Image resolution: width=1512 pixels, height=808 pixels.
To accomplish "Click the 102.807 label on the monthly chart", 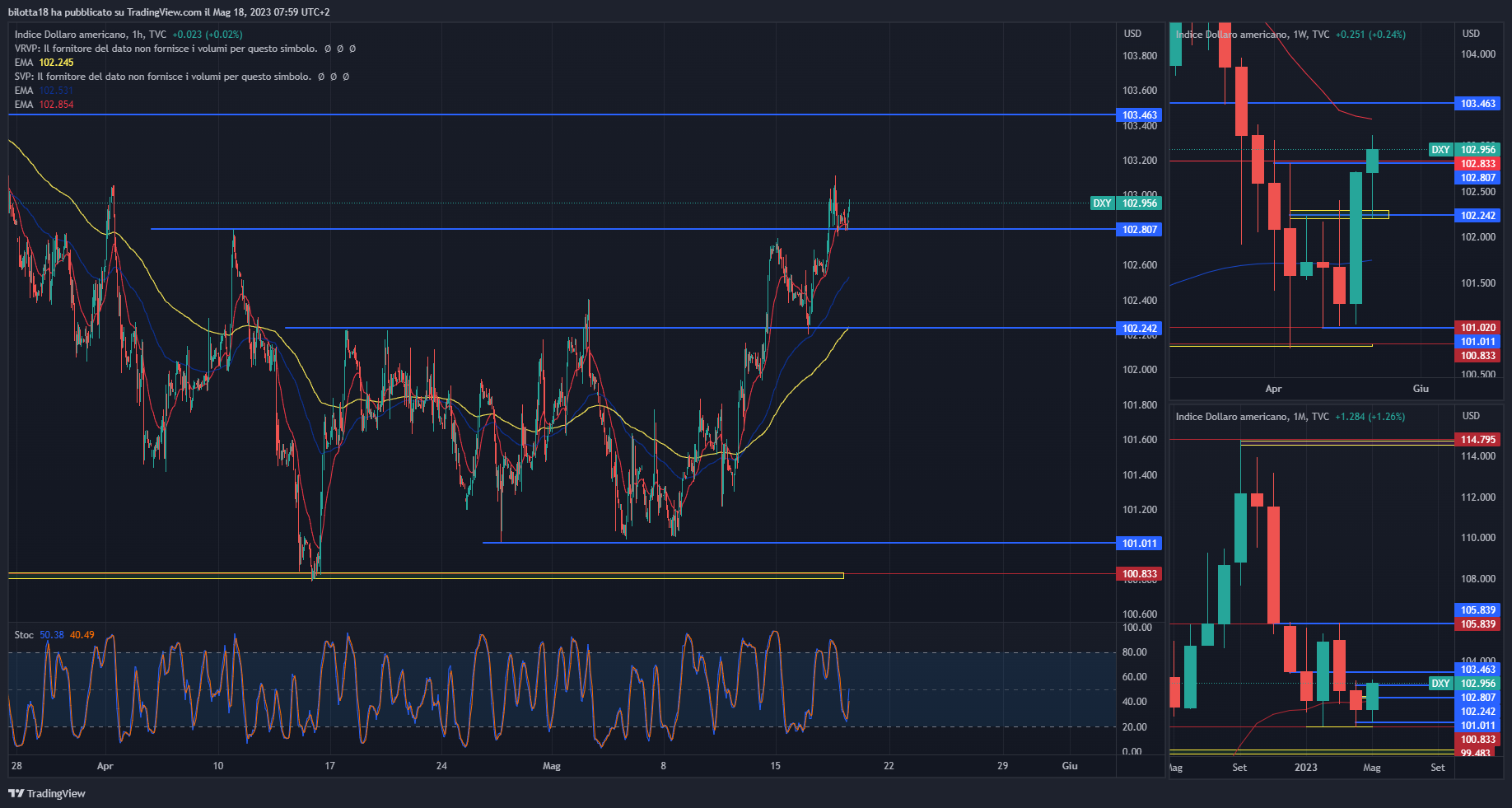I will pyautogui.click(x=1478, y=698).
